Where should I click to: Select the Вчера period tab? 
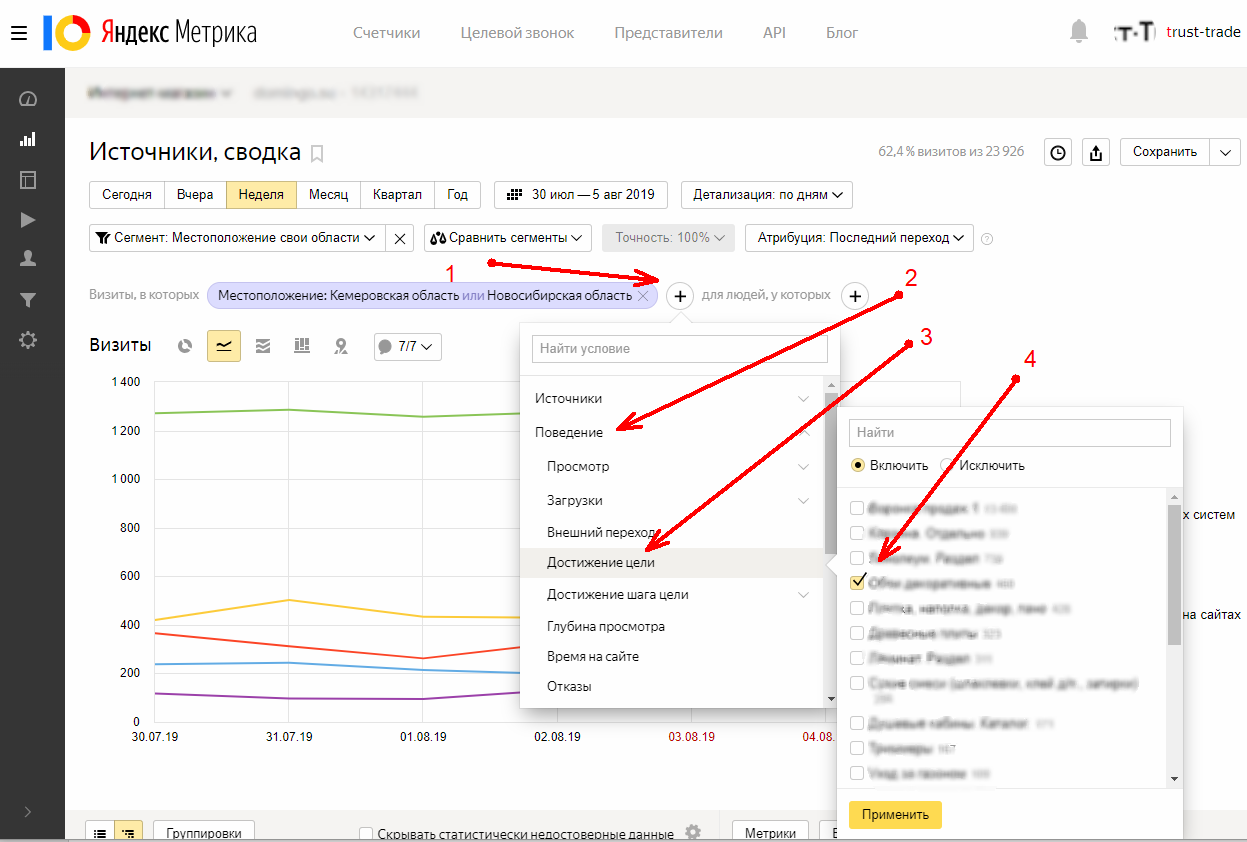tap(195, 194)
